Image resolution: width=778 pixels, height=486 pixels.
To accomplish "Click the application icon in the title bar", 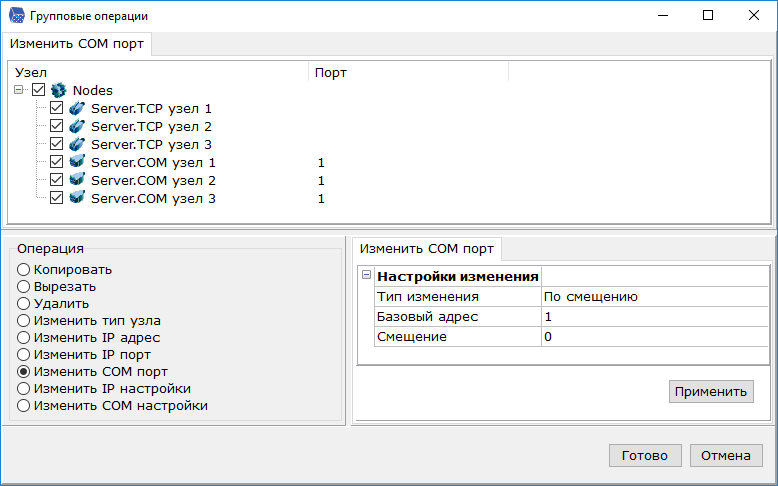I will click(15, 16).
